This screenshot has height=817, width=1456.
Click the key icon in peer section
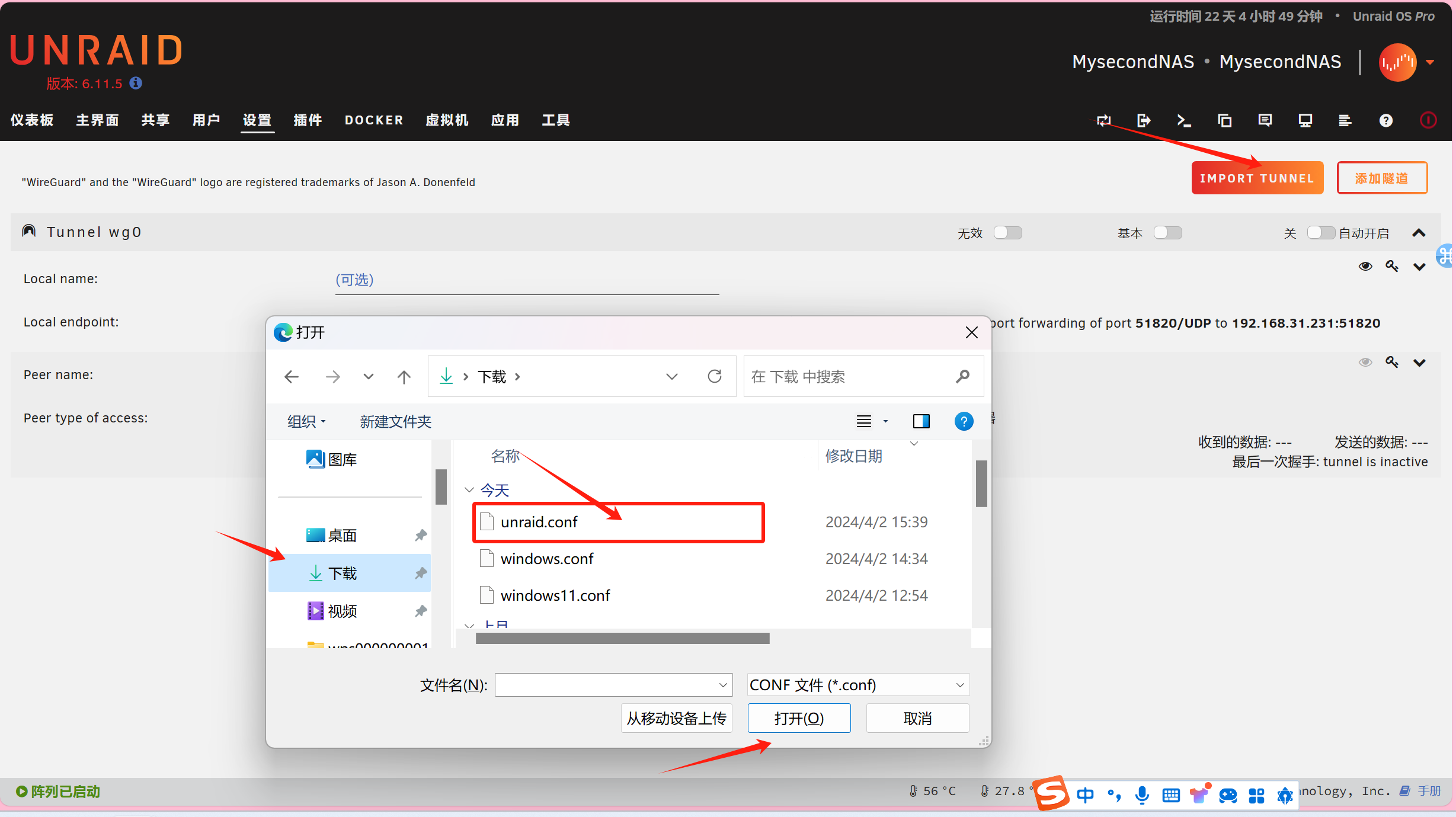(x=1392, y=361)
